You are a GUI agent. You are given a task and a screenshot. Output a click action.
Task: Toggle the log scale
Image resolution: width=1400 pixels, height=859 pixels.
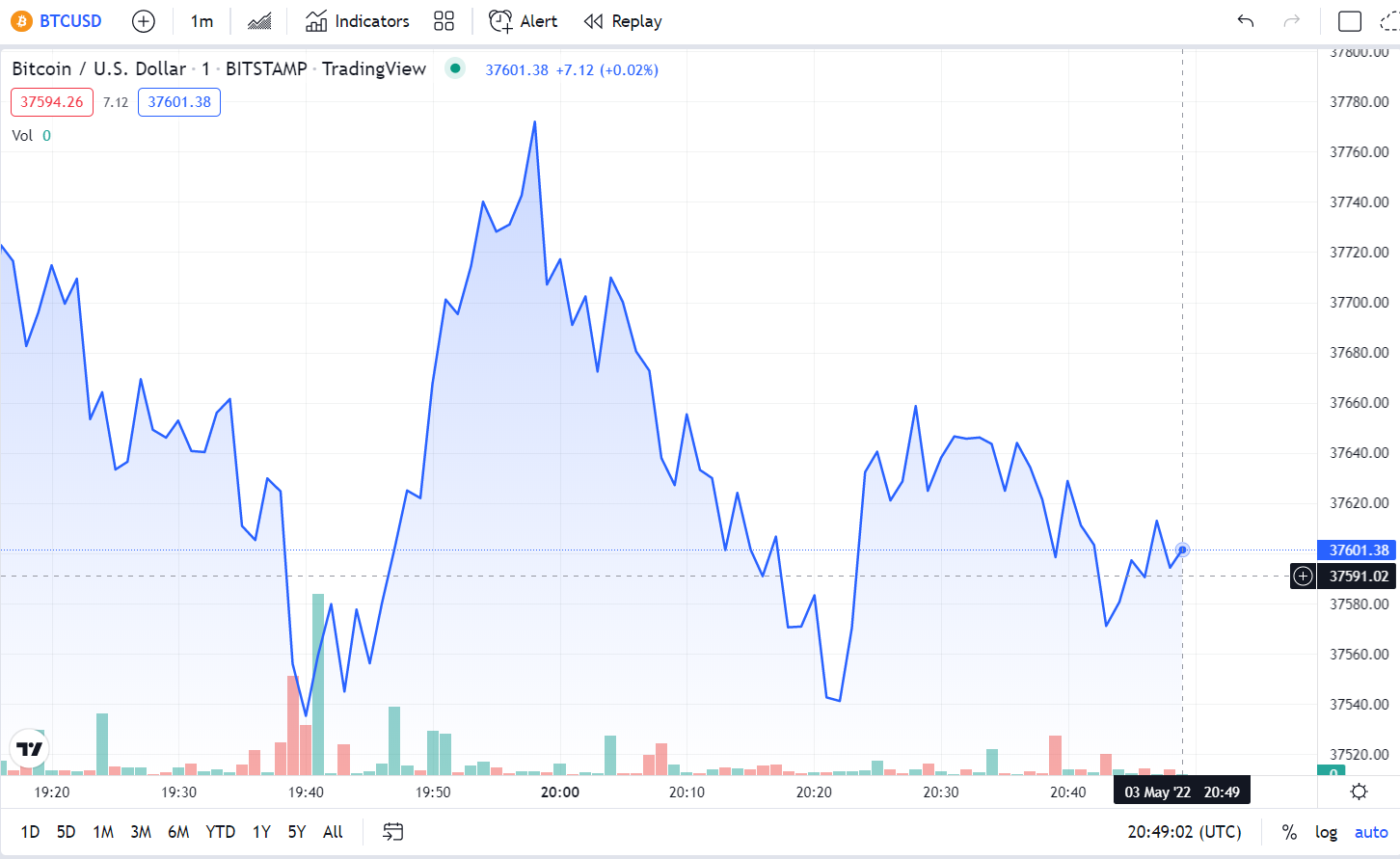(1327, 832)
